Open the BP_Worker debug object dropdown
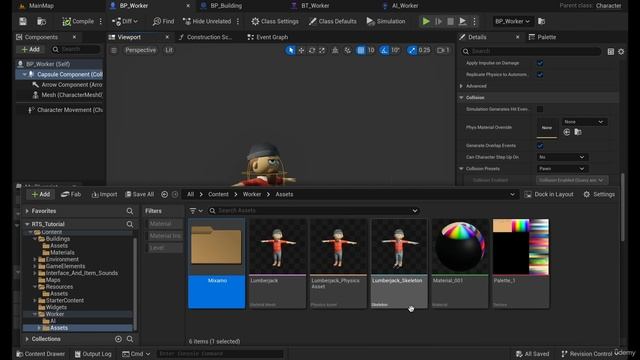 click(x=512, y=21)
